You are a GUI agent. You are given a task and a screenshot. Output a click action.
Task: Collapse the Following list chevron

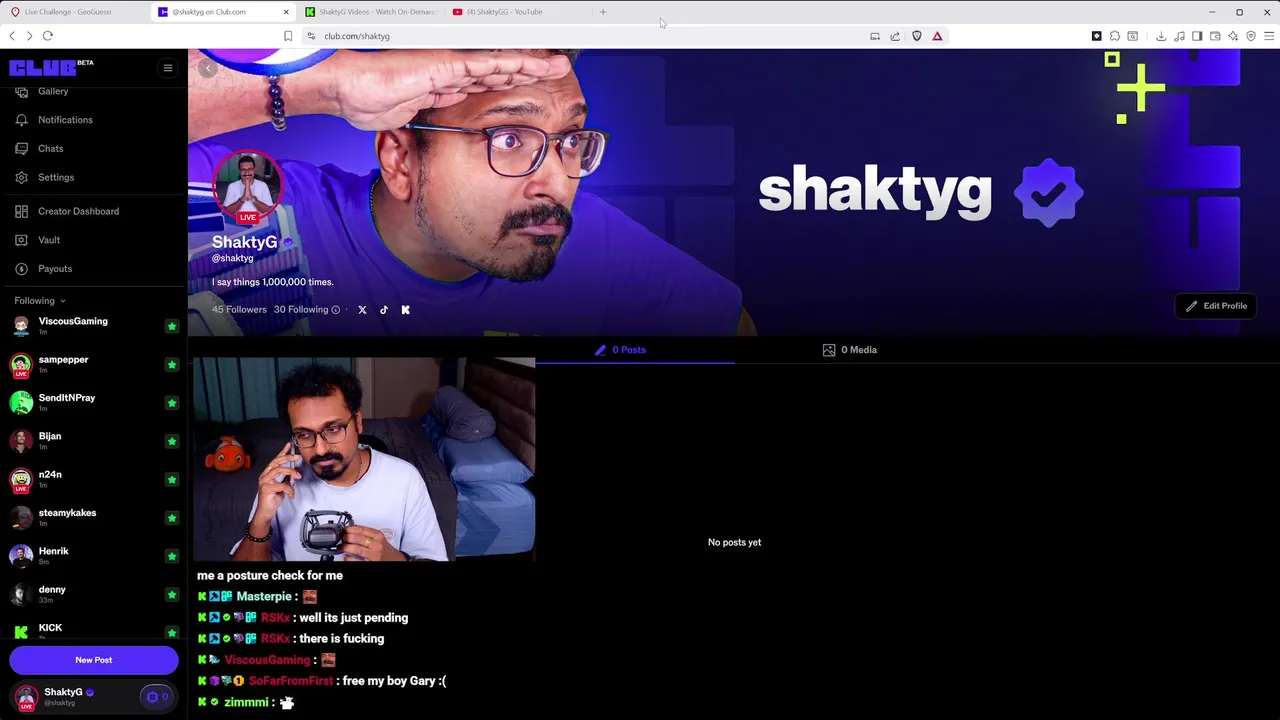pyautogui.click(x=62, y=301)
